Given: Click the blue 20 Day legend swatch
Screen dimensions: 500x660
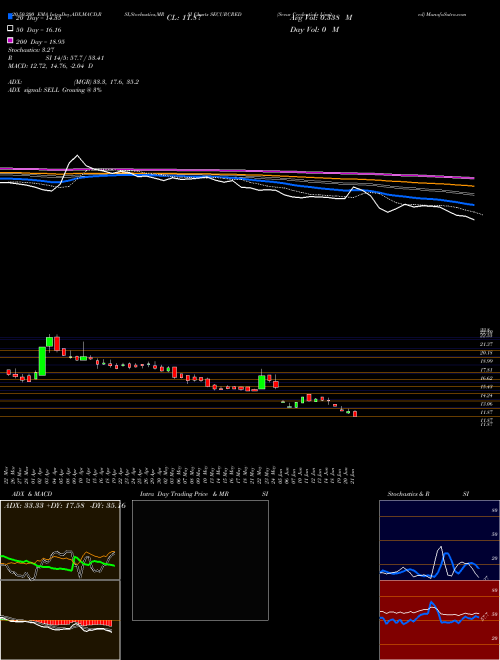Looking at the screenshot, I should pos(11,17).
